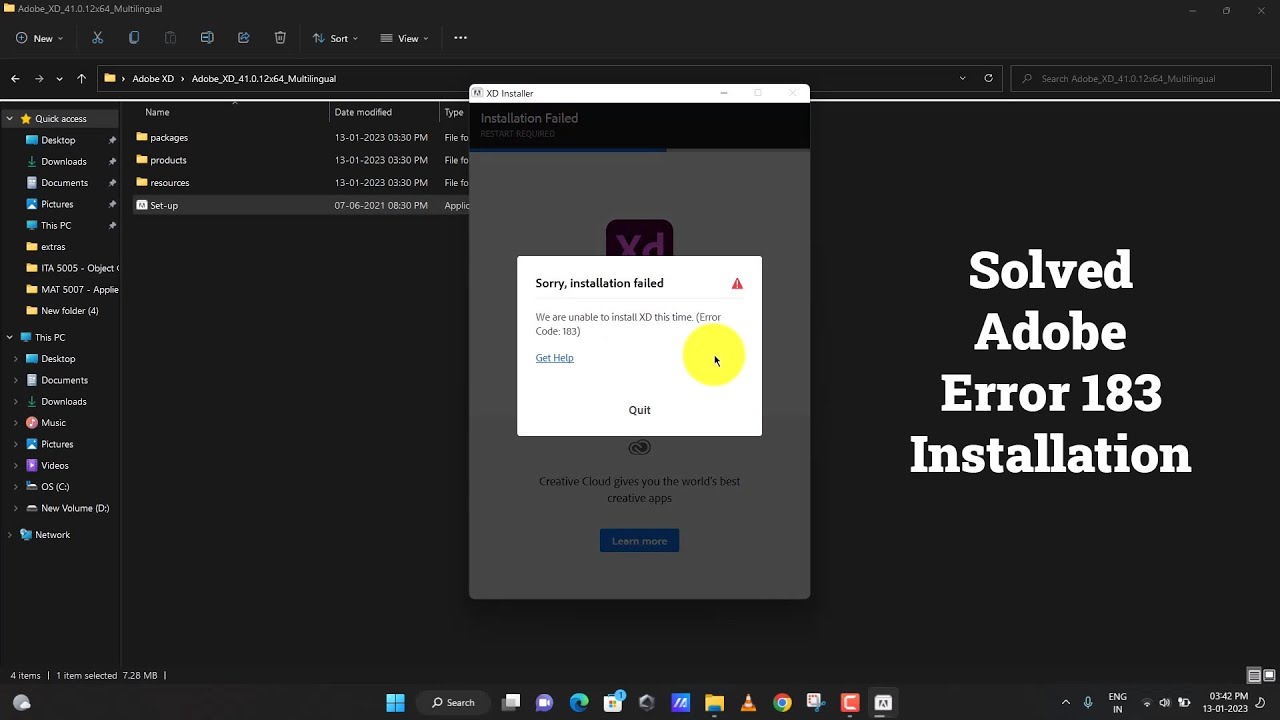The width and height of the screenshot is (1280, 720).
Task: Open Task View from taskbar
Action: pos(511,703)
